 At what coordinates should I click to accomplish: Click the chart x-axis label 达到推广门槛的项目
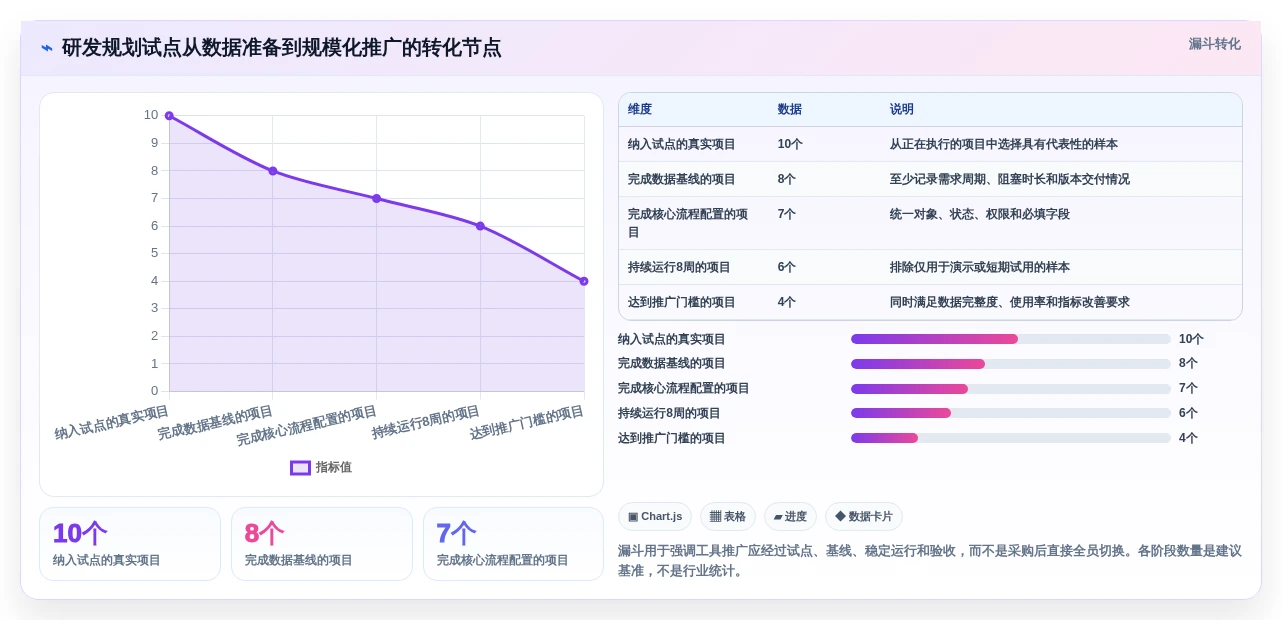527,423
